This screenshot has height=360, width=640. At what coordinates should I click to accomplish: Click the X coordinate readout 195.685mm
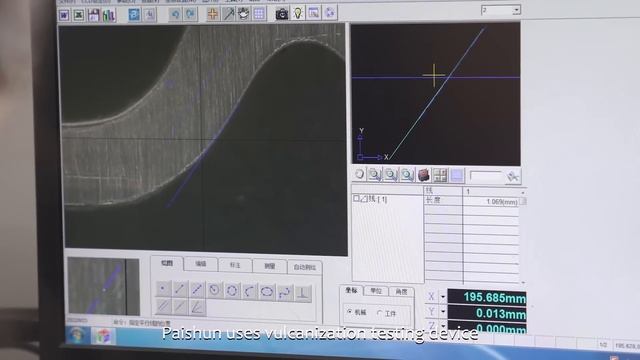point(487,297)
